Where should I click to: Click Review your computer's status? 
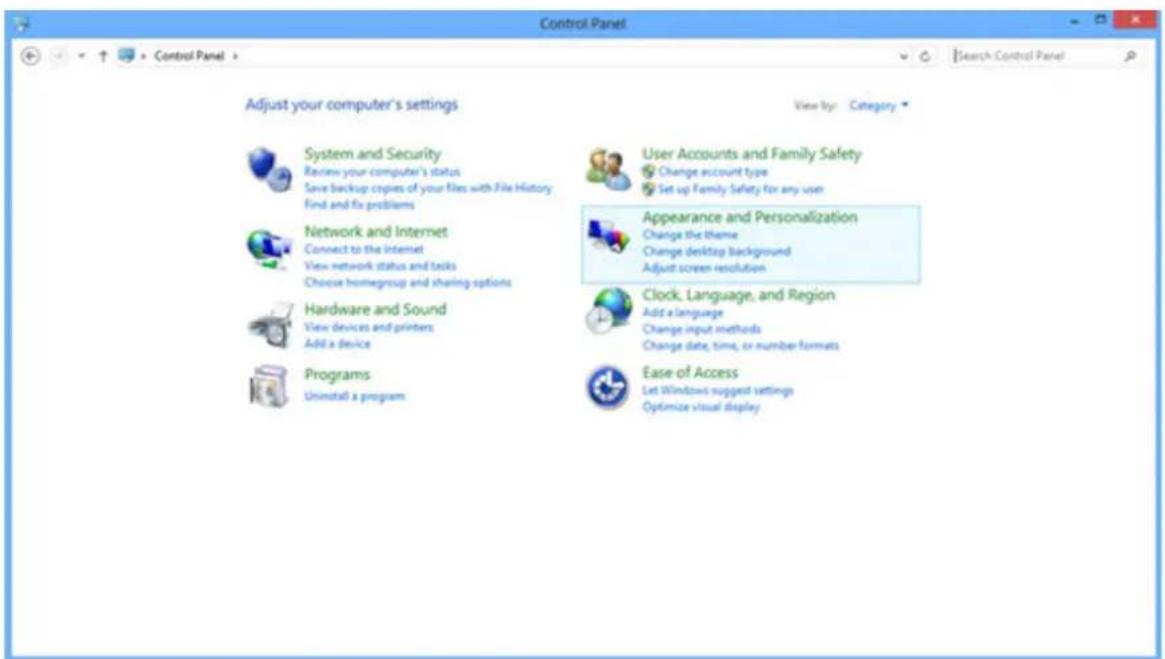click(382, 172)
